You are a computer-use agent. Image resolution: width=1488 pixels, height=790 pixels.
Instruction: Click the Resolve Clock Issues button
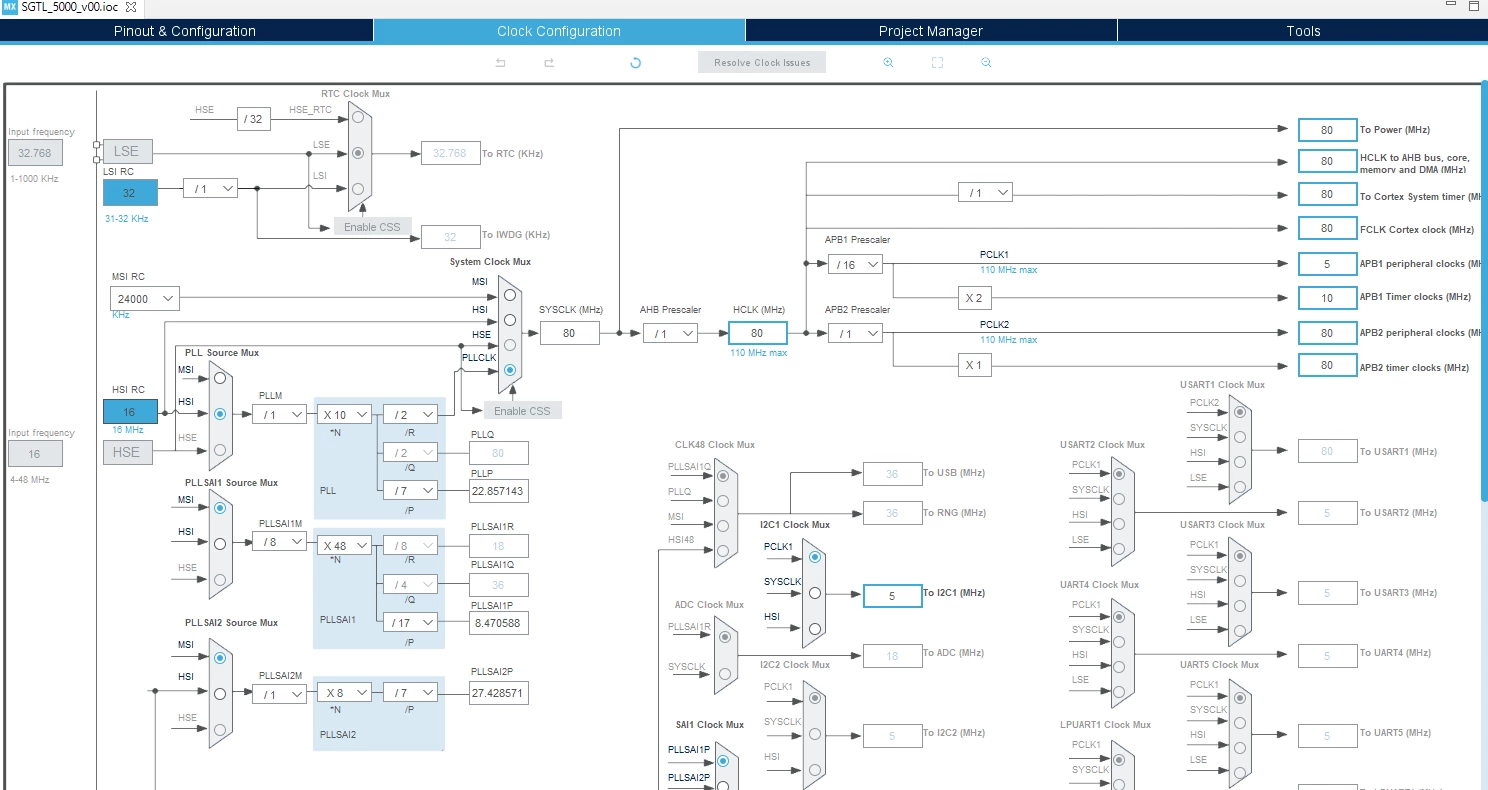click(x=762, y=63)
